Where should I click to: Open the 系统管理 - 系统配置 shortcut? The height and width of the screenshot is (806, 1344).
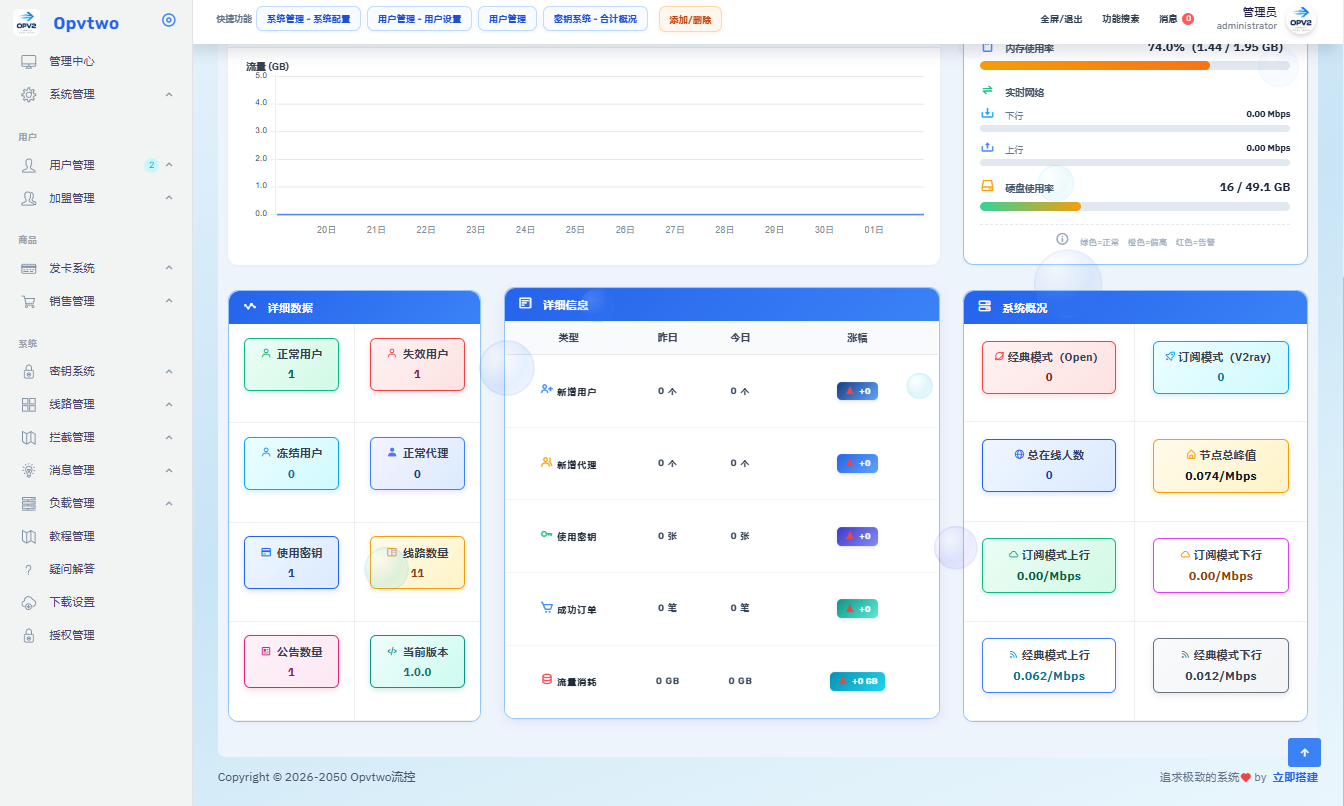click(x=309, y=19)
